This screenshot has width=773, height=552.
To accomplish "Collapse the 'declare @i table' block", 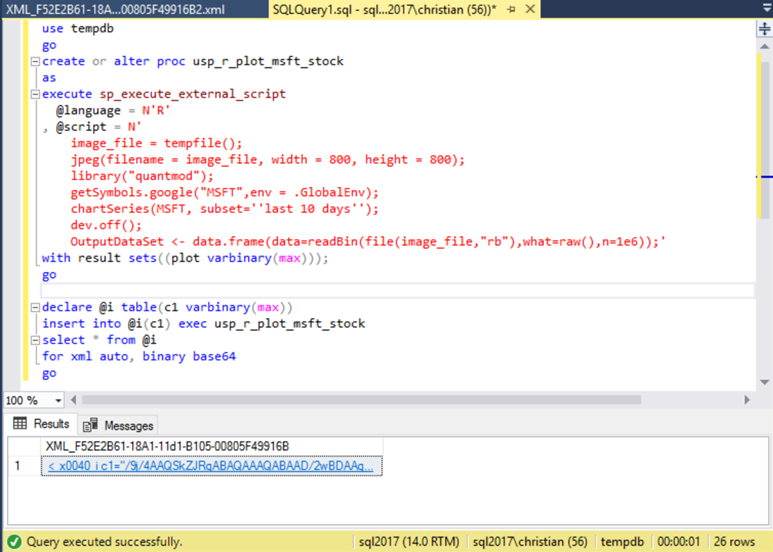I will (x=35, y=307).
